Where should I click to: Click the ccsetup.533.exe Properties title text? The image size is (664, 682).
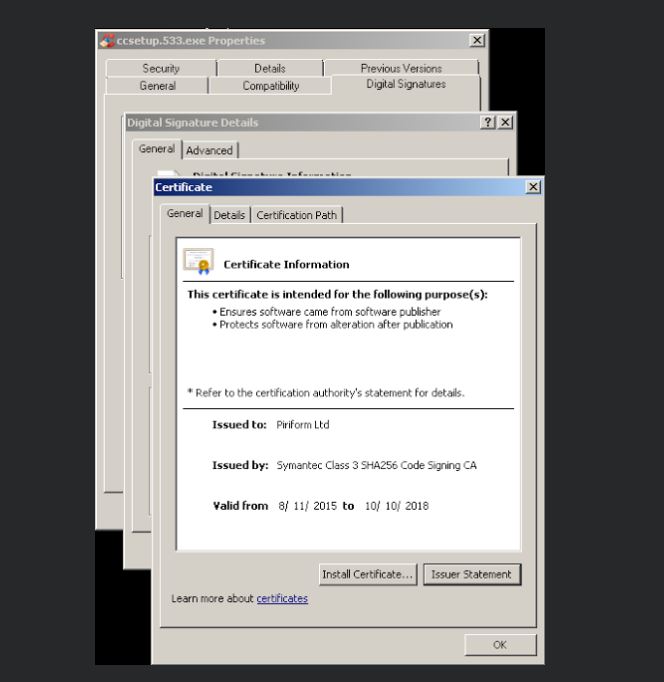[x=191, y=40]
